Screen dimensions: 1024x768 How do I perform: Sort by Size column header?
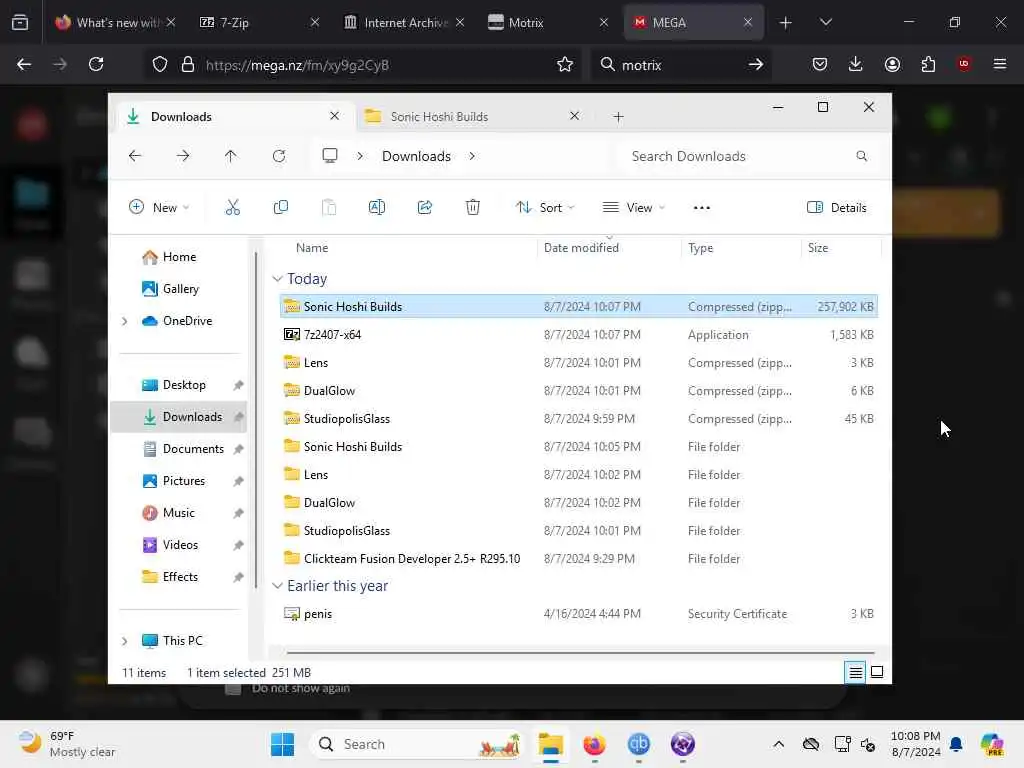click(841, 248)
